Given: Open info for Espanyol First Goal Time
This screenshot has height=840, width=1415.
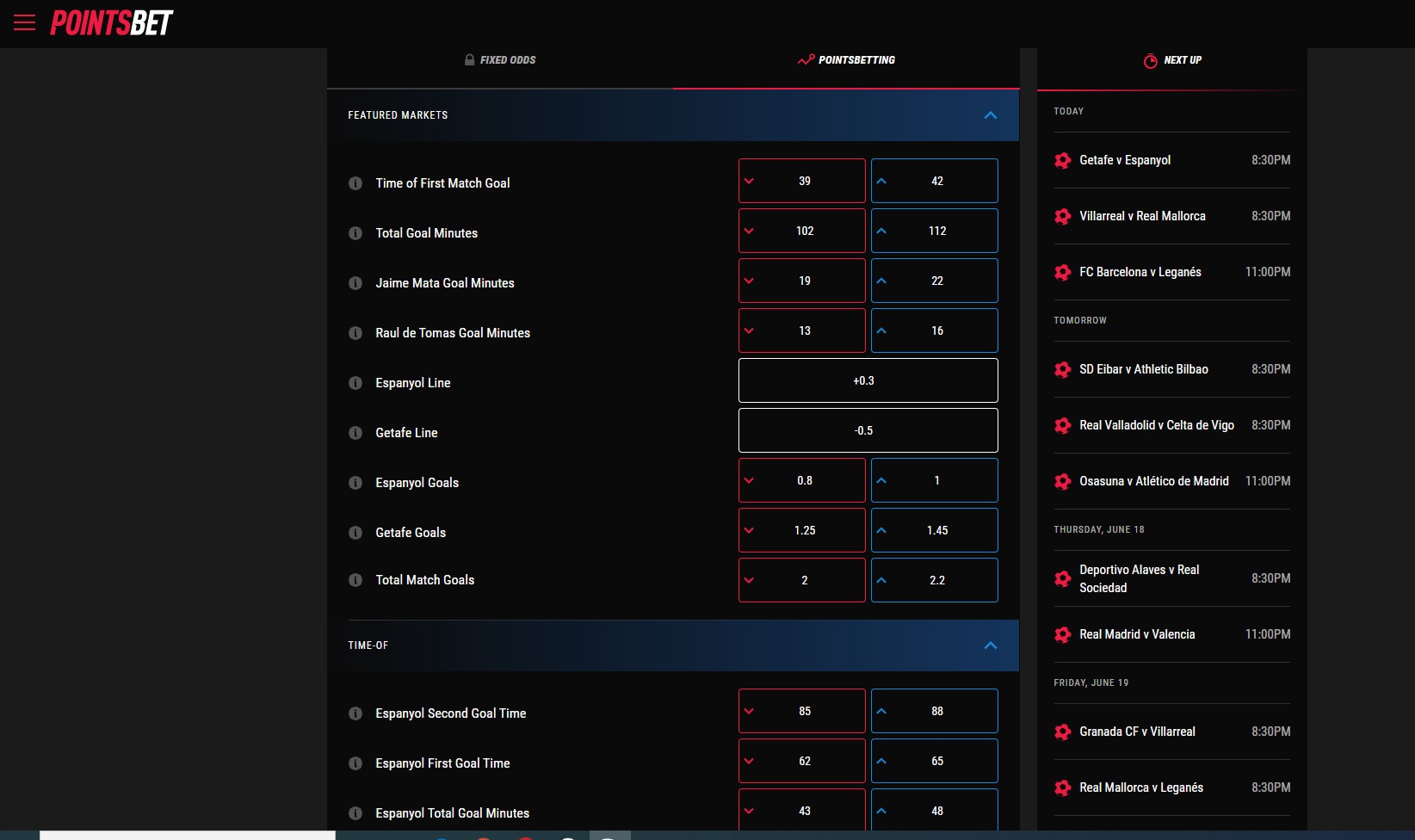Looking at the screenshot, I should pos(355,763).
